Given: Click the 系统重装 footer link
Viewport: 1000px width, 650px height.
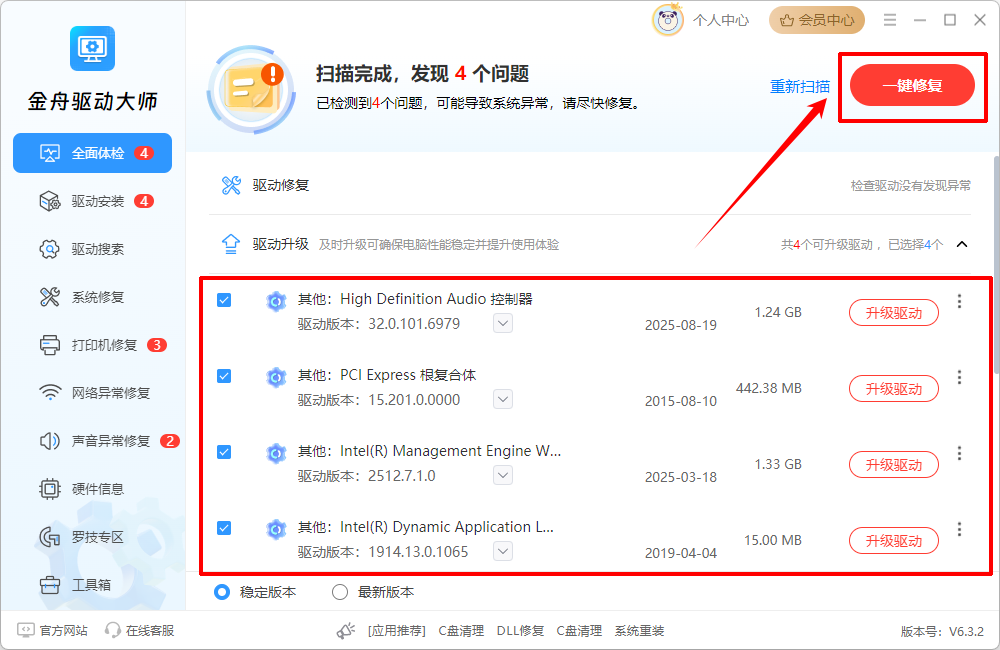Looking at the screenshot, I should click(639, 631).
